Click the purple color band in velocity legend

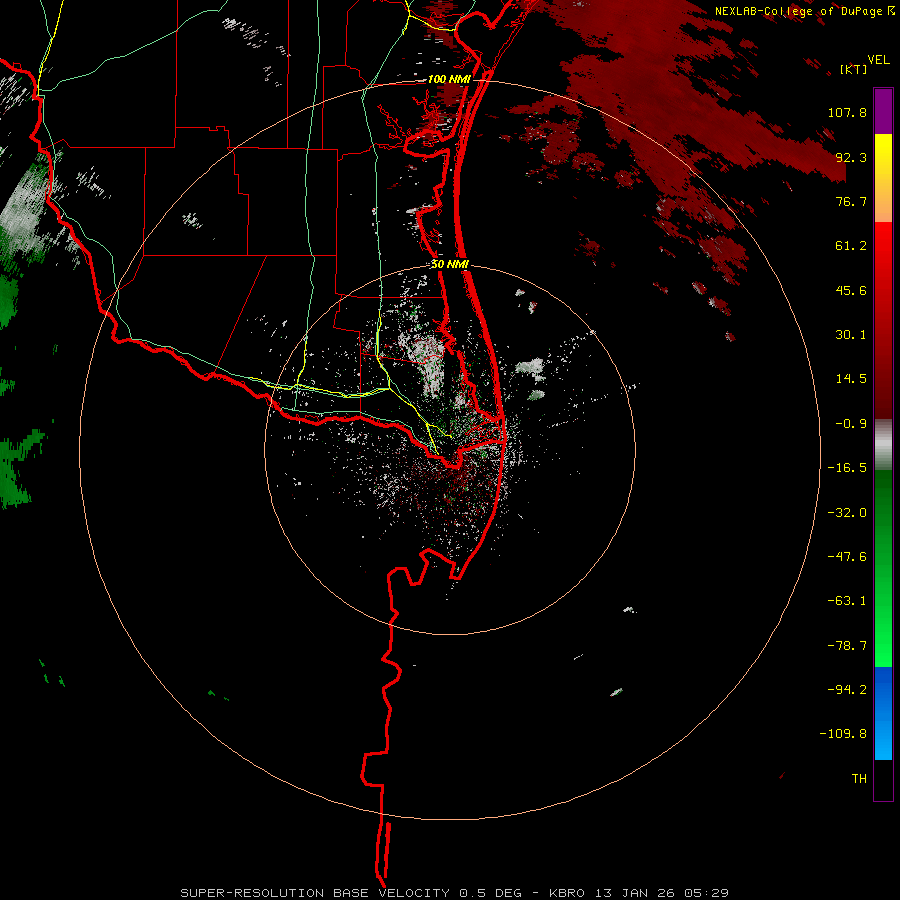coord(883,111)
